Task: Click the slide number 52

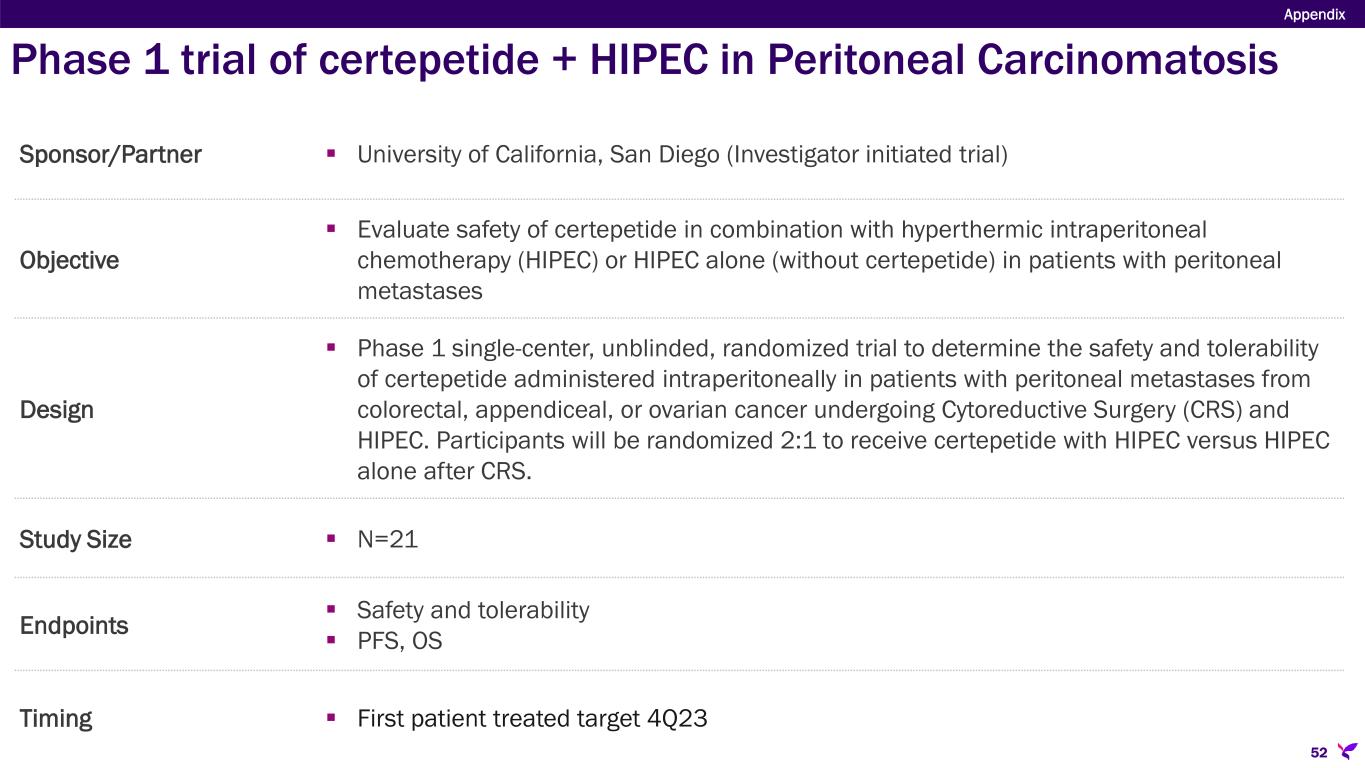Action: click(x=1318, y=752)
